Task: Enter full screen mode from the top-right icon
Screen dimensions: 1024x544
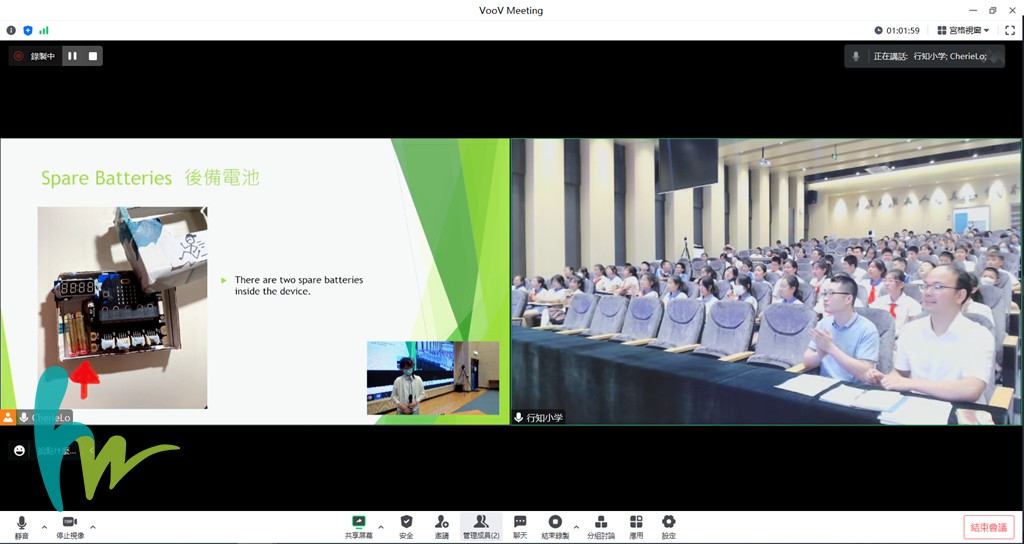Action: click(1010, 30)
